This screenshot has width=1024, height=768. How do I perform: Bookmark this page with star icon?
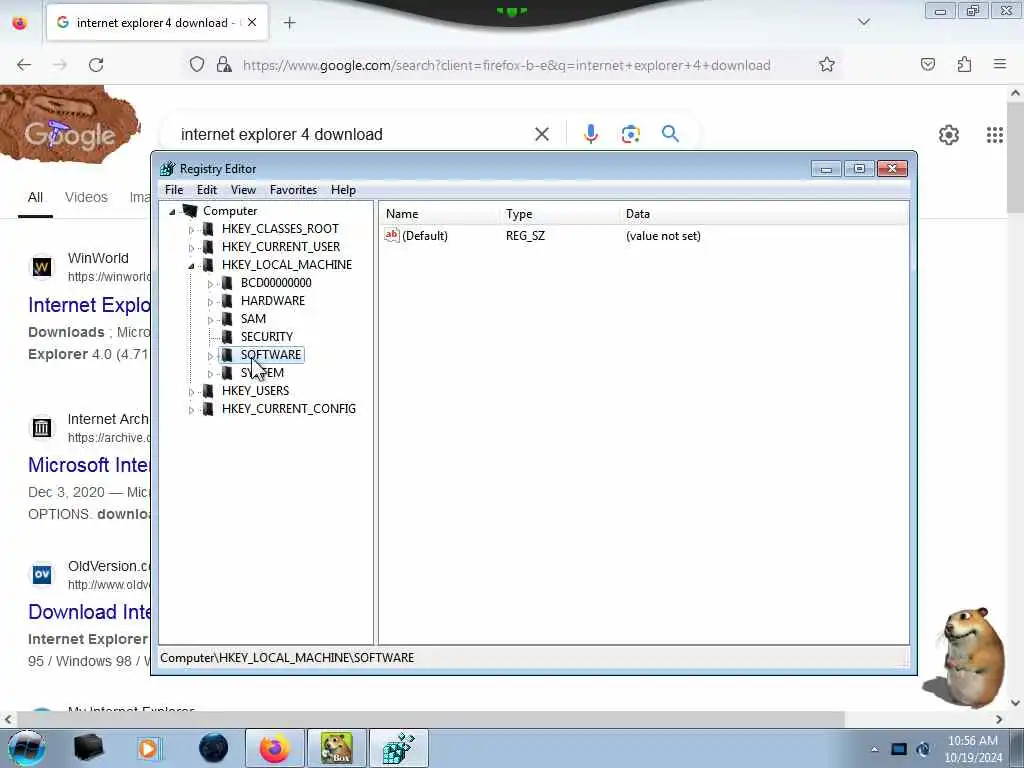coord(827,65)
